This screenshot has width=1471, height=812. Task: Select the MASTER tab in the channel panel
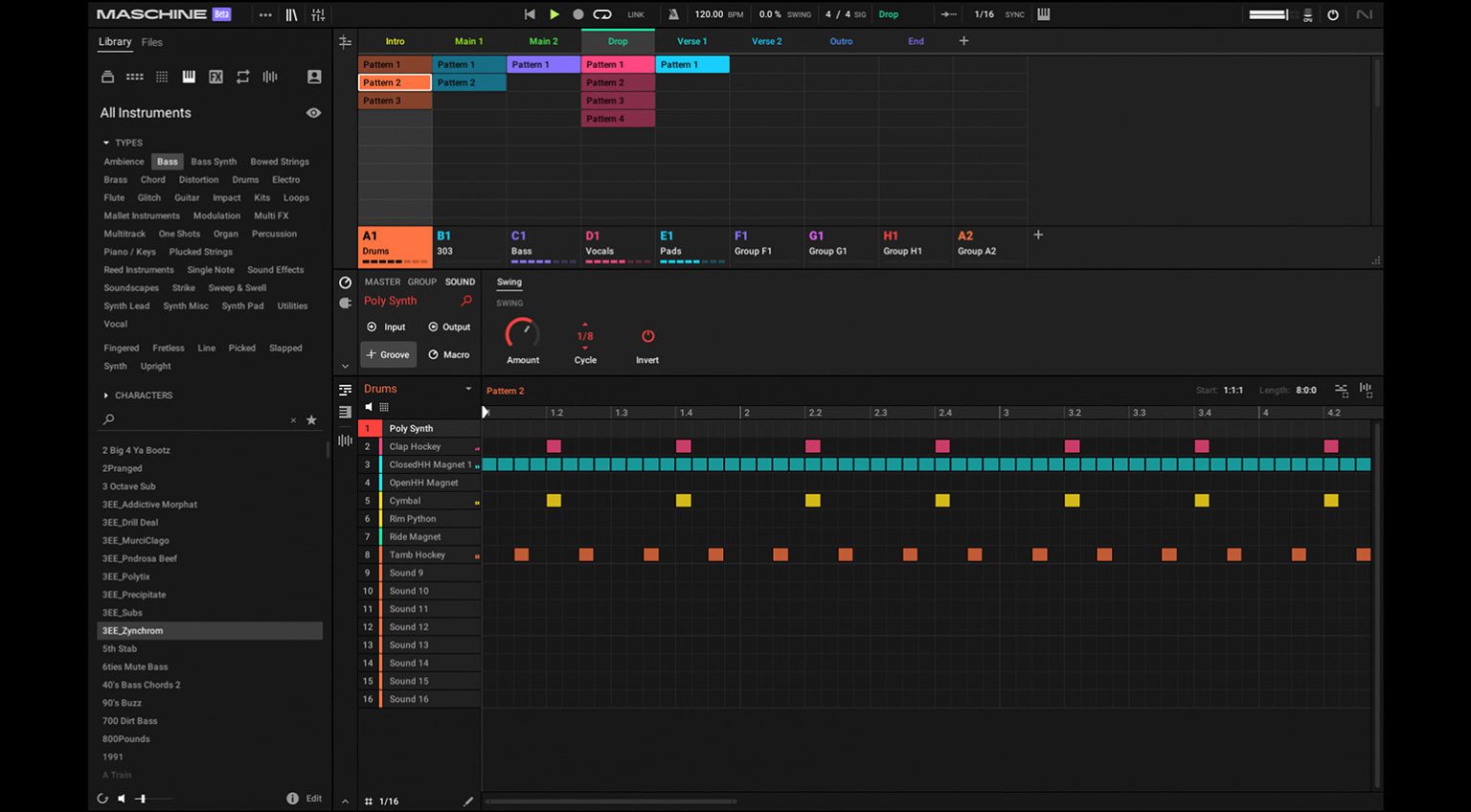click(381, 282)
